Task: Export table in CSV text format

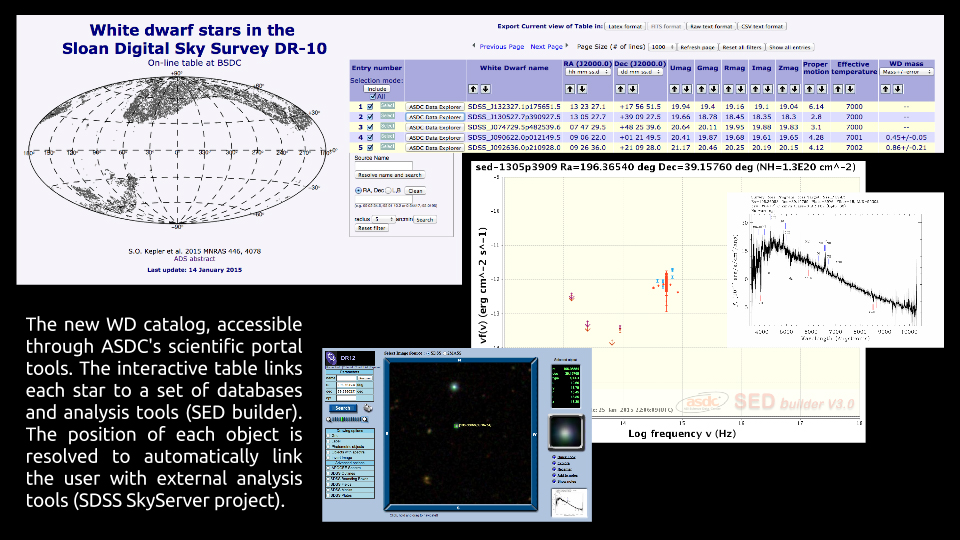Action: (x=762, y=26)
